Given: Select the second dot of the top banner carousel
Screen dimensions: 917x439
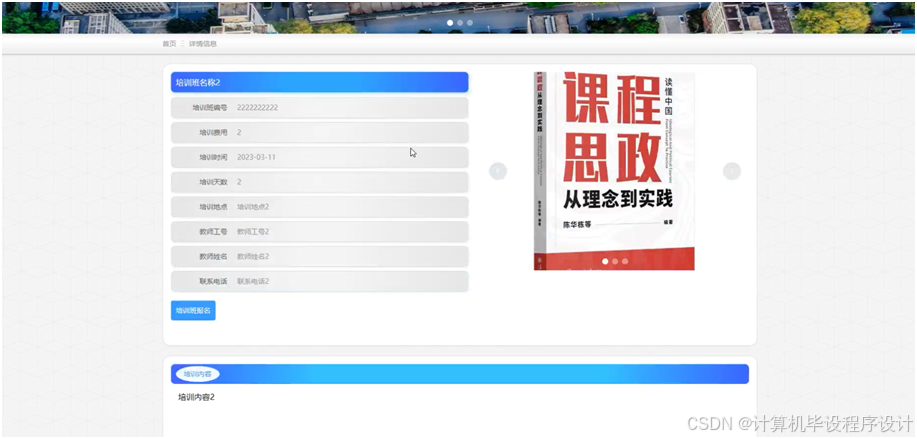Looking at the screenshot, I should 460,23.
